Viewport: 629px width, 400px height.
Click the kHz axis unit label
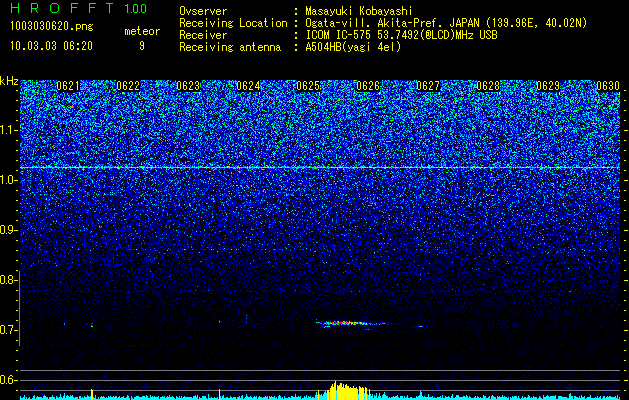[x=9, y=81]
